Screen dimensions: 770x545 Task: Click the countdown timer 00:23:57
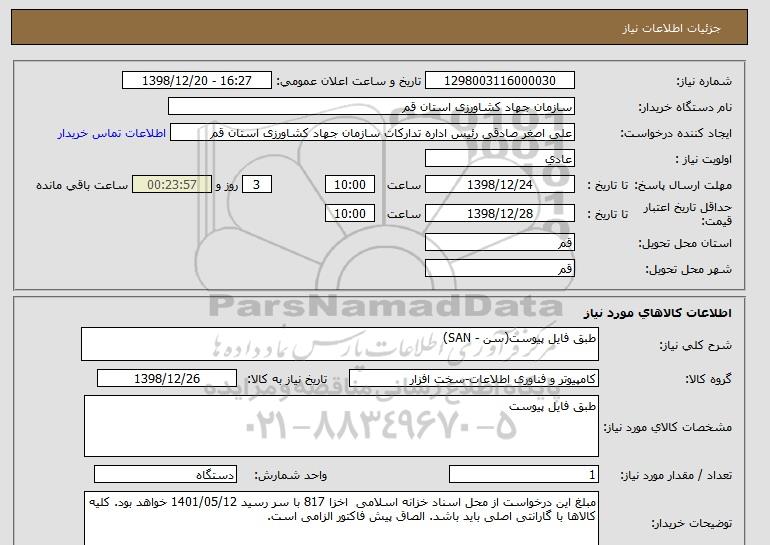point(172,185)
